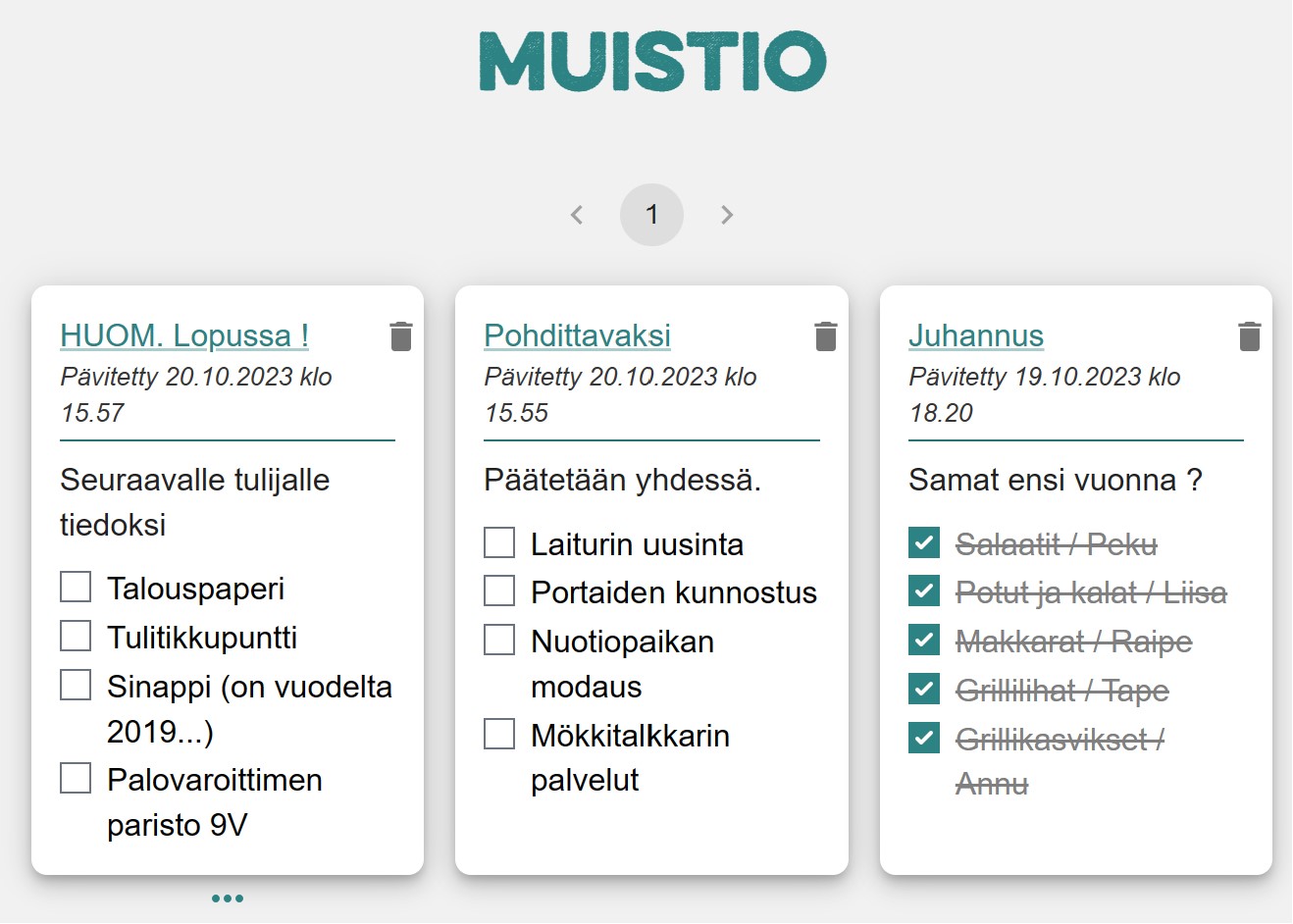Go to previous page with left chevron
Screen dimensions: 1293x924
577,215
